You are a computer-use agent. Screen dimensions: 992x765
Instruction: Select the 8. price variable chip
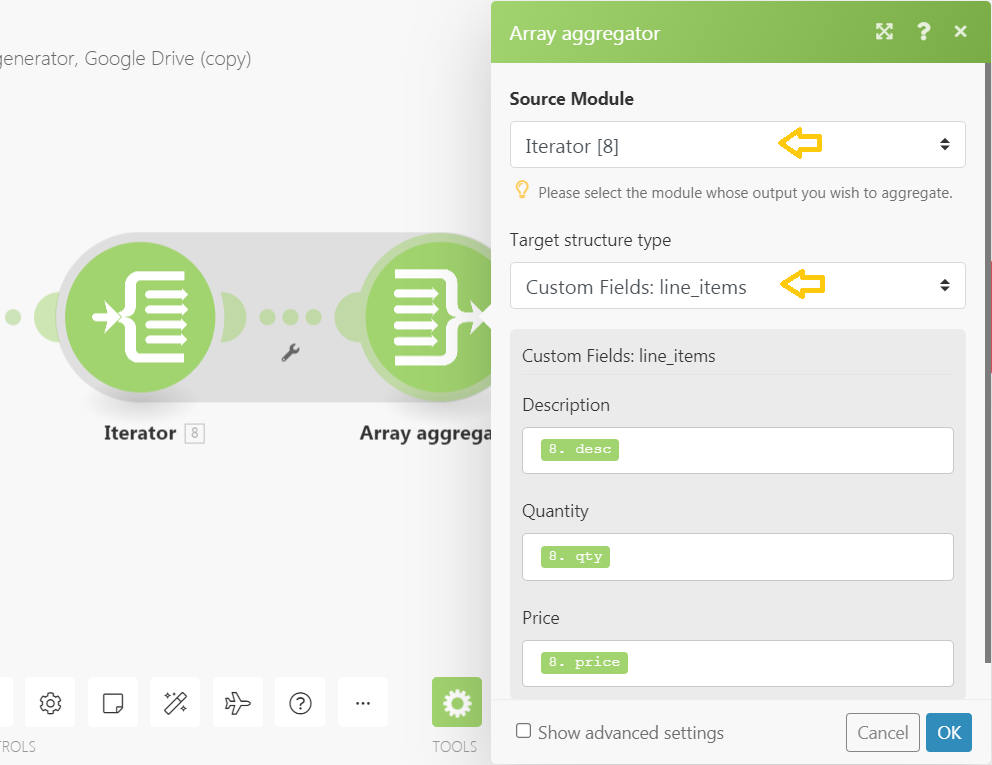(x=583, y=662)
